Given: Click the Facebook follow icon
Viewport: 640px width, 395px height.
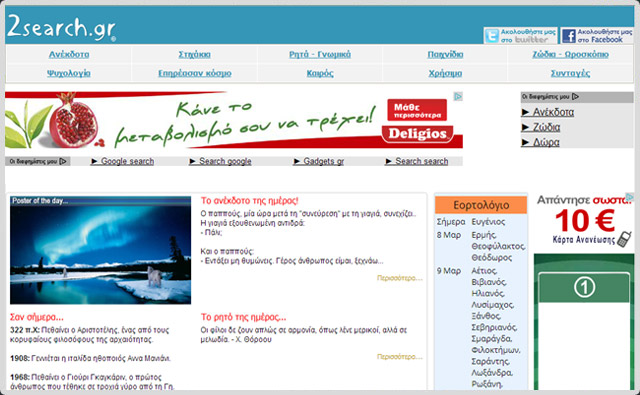Looking at the screenshot, I should click(569, 36).
